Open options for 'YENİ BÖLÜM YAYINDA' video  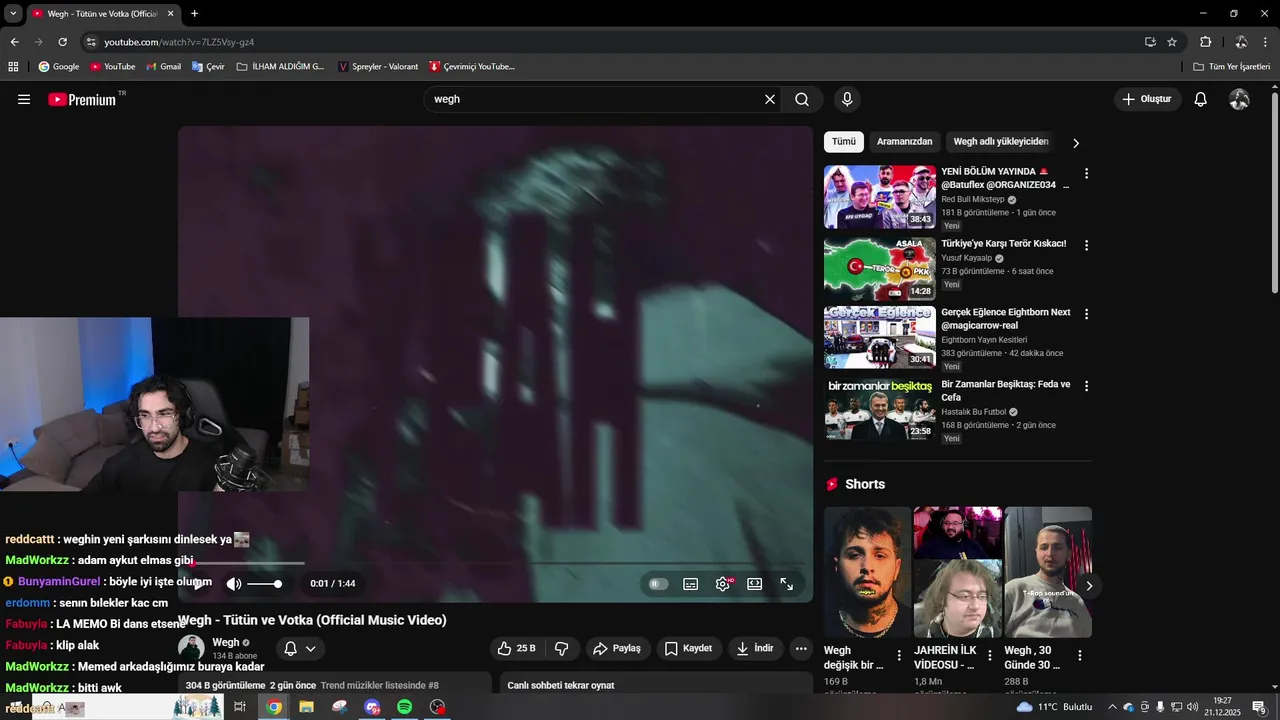(1086, 173)
